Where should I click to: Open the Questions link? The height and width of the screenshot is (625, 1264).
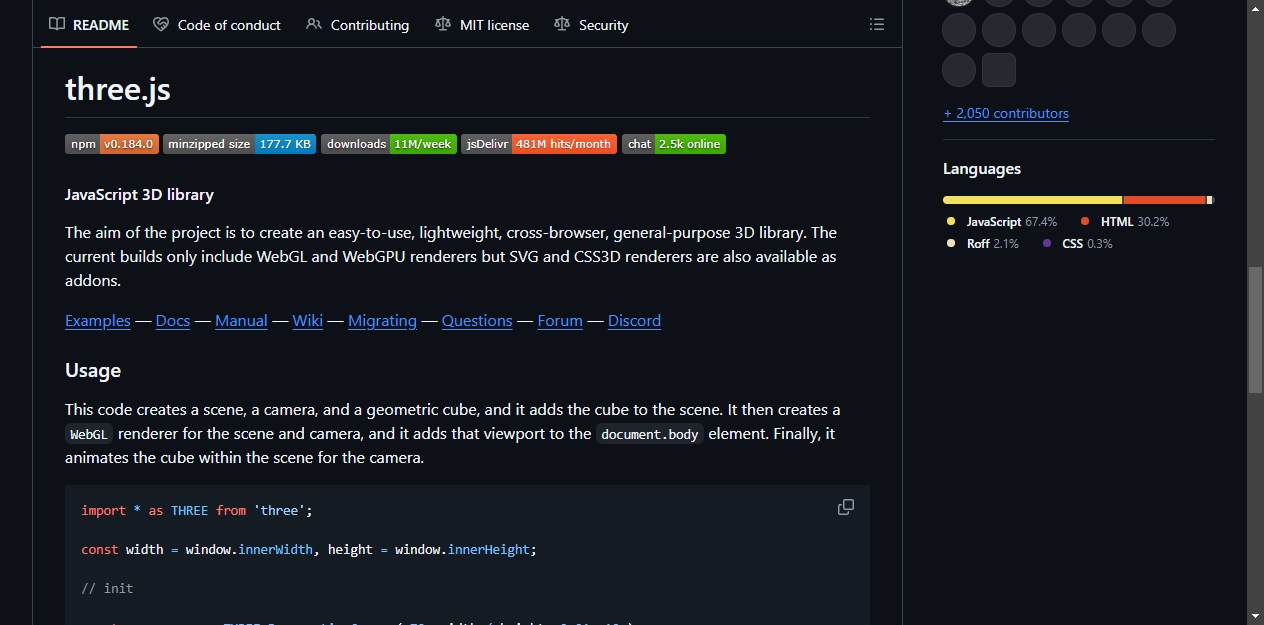(477, 321)
